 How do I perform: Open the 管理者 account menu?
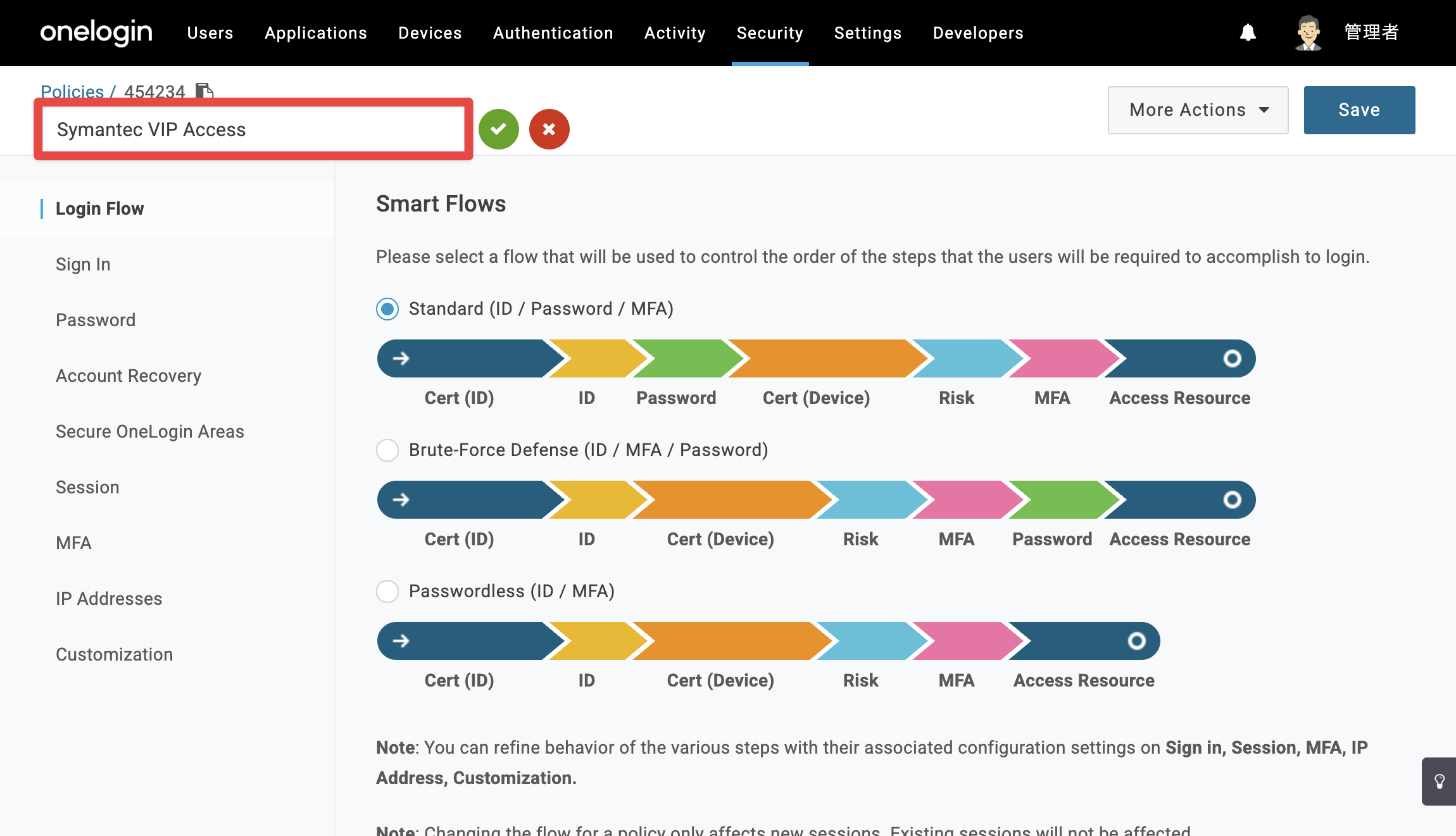pyautogui.click(x=1371, y=32)
